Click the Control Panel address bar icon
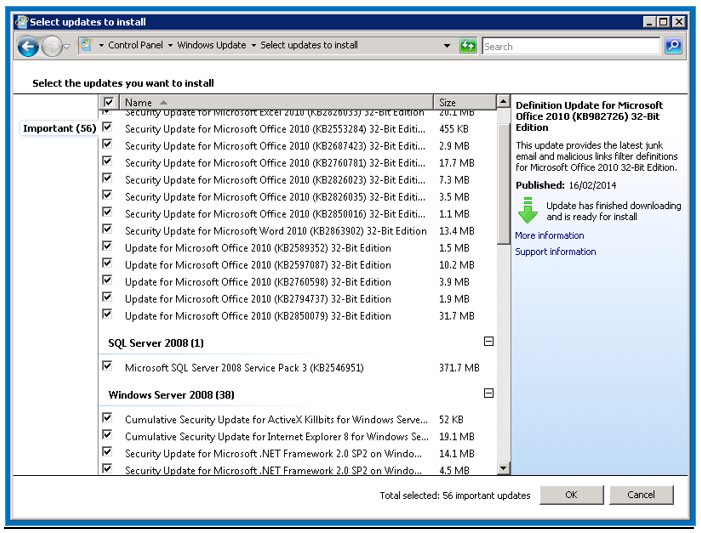Viewport: 701px width, 533px height. click(x=86, y=45)
